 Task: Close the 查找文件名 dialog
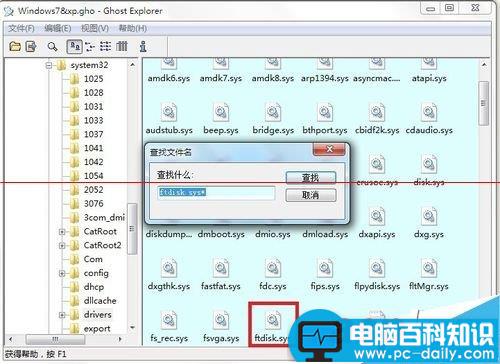(329, 149)
